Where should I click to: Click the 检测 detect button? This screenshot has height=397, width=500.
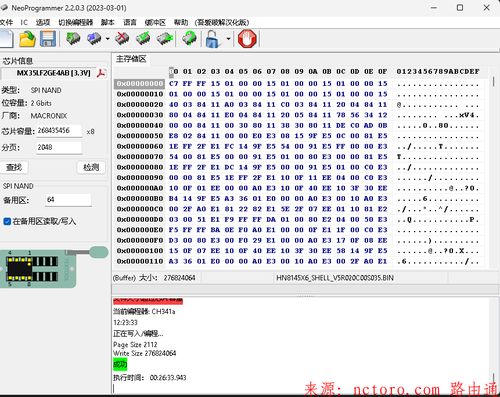[91, 167]
